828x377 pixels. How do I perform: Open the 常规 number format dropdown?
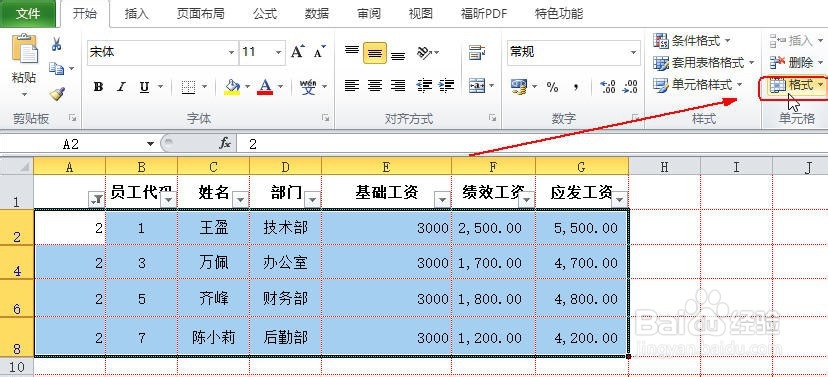tap(633, 52)
